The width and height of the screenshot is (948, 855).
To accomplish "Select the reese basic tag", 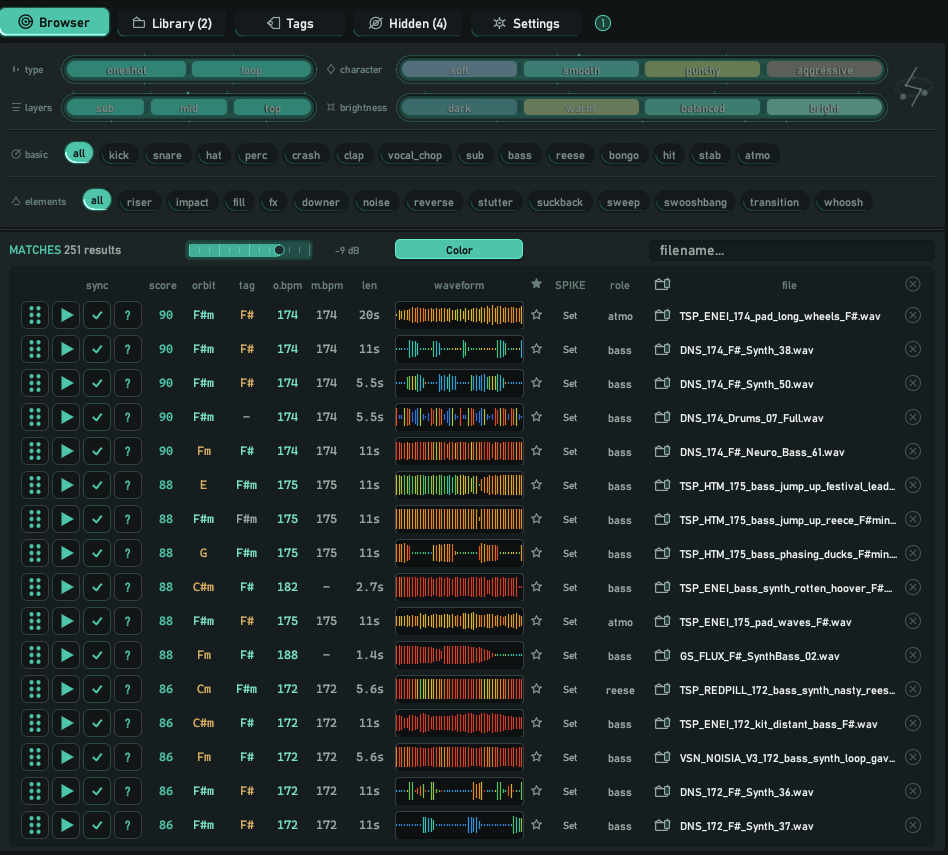I will coord(570,155).
